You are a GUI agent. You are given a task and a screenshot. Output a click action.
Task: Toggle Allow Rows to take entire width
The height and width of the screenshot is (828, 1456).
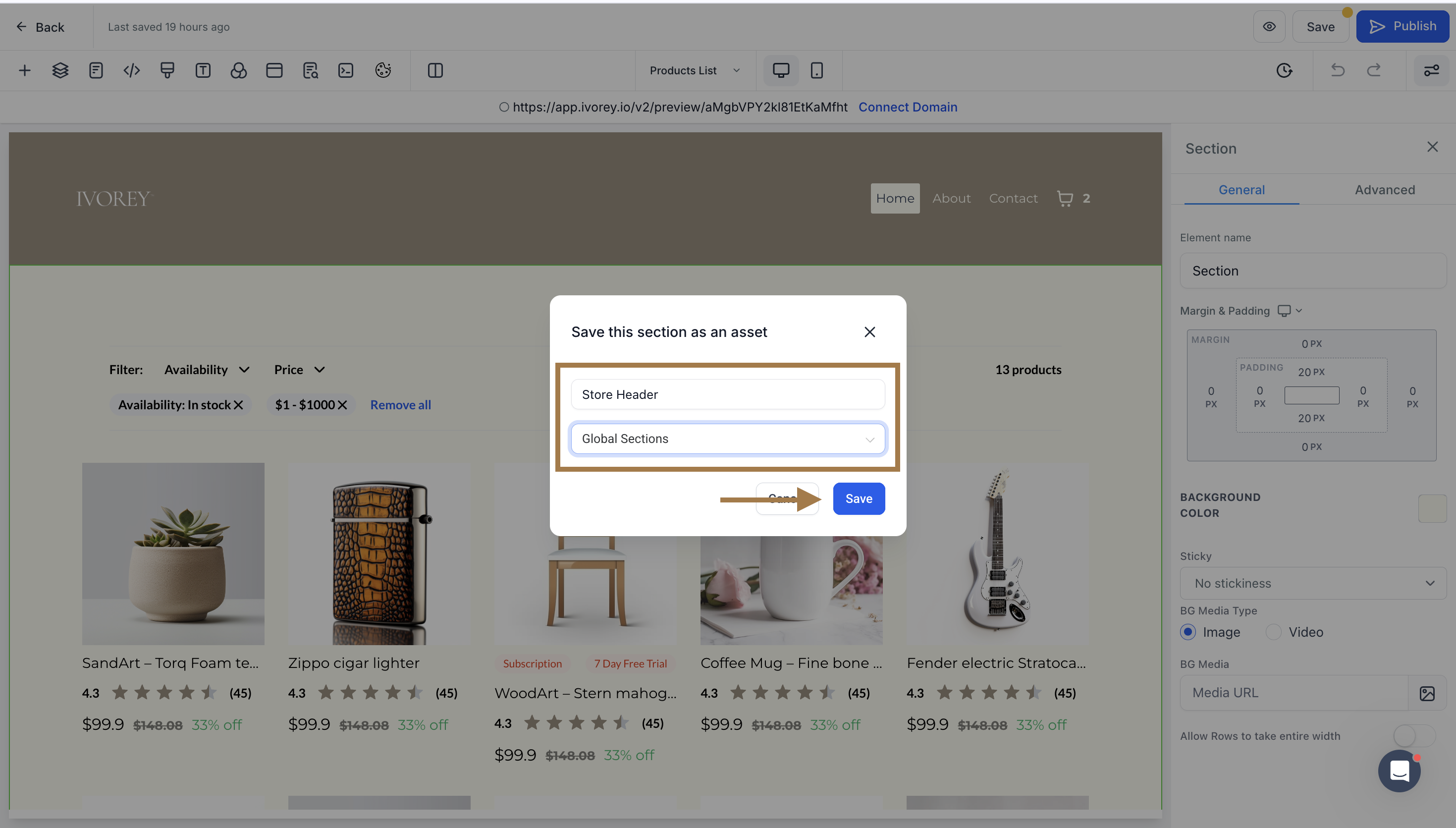pyautogui.click(x=1414, y=736)
